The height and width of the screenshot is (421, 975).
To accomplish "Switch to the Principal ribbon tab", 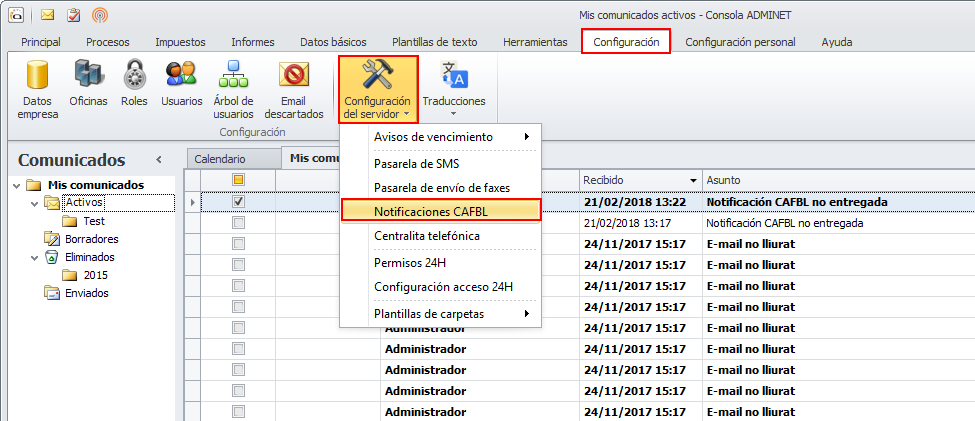I will 41,42.
